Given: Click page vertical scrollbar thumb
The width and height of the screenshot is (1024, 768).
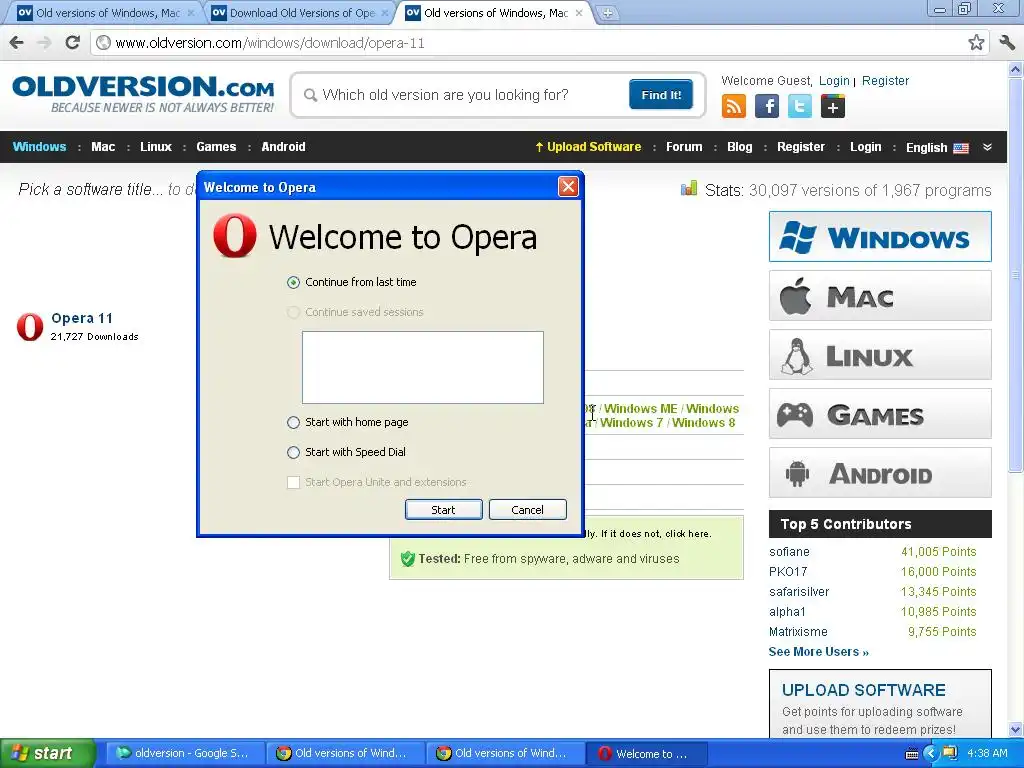Looking at the screenshot, I should coord(1016,274).
